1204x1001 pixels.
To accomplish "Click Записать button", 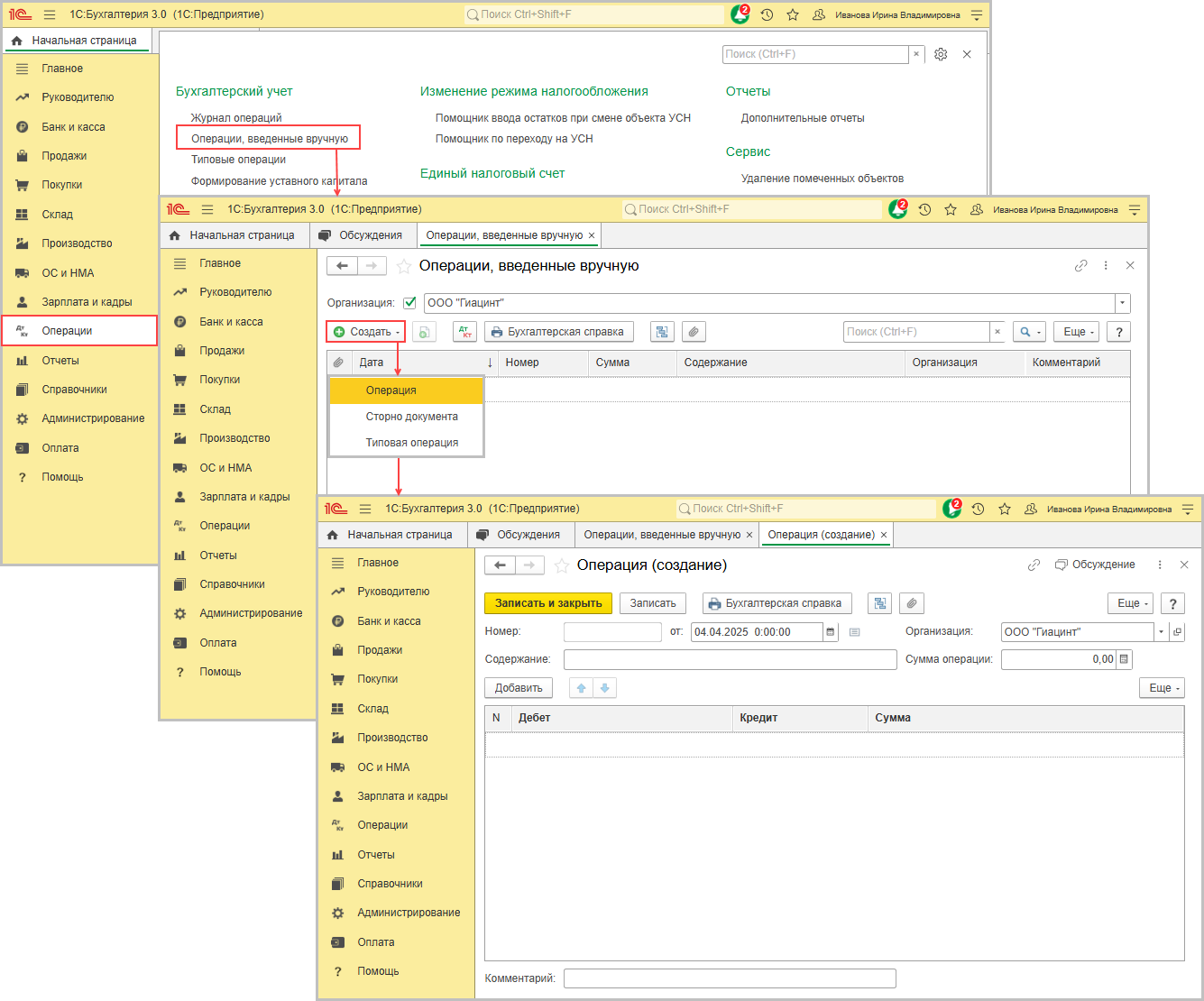I will click(653, 603).
